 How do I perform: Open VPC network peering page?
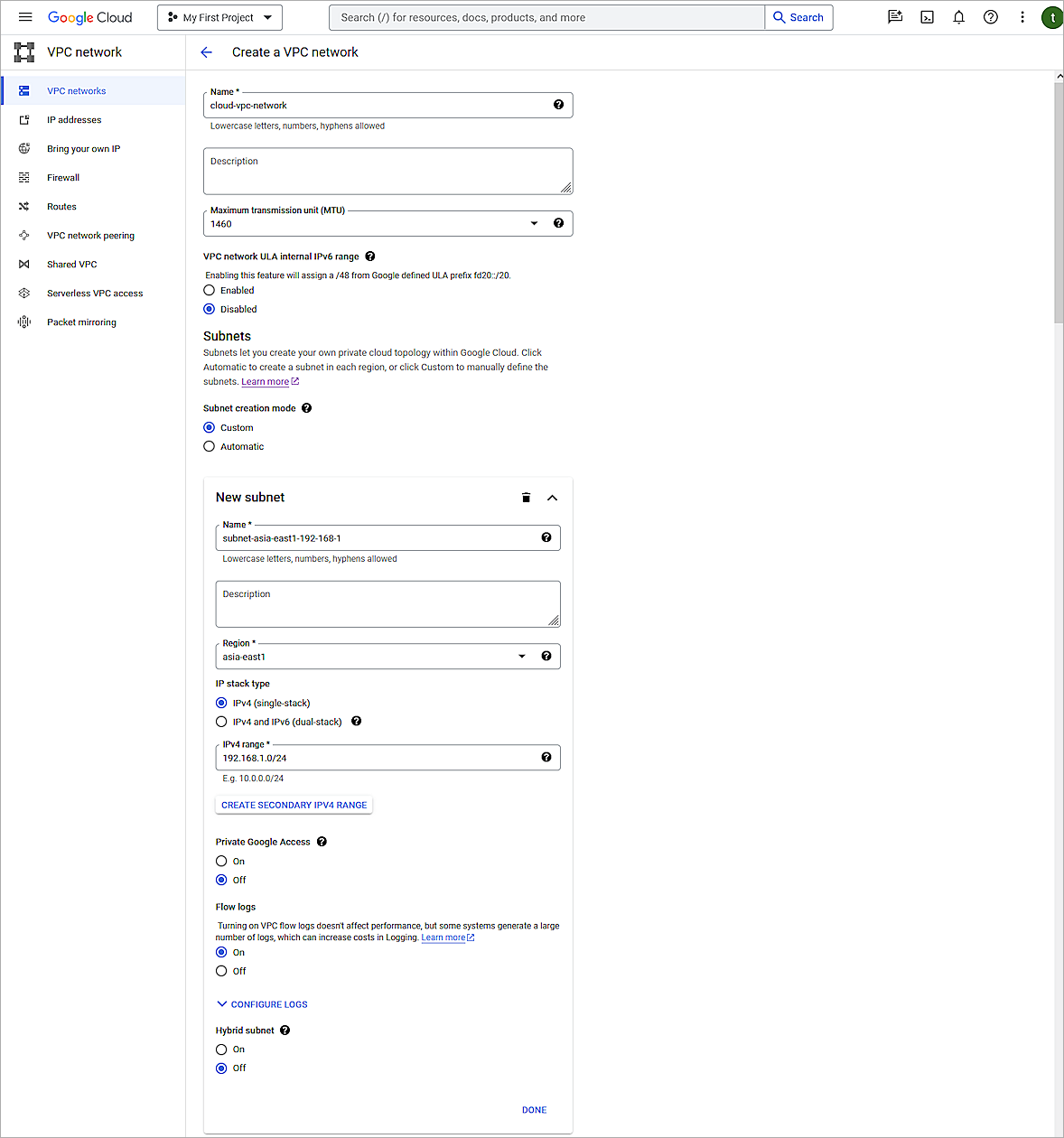[x=90, y=235]
